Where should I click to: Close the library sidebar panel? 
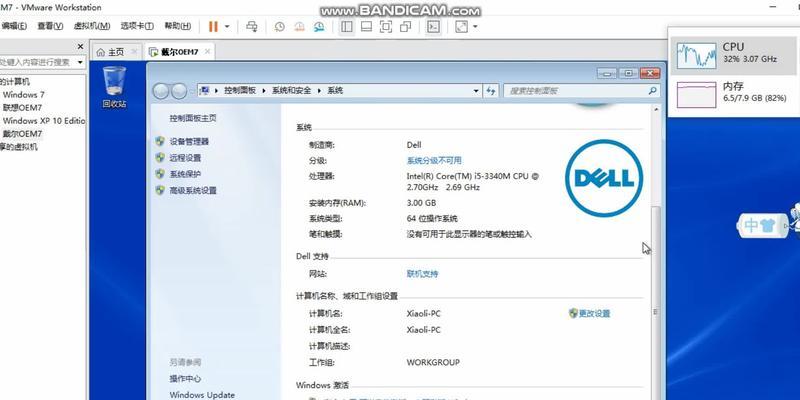80,46
